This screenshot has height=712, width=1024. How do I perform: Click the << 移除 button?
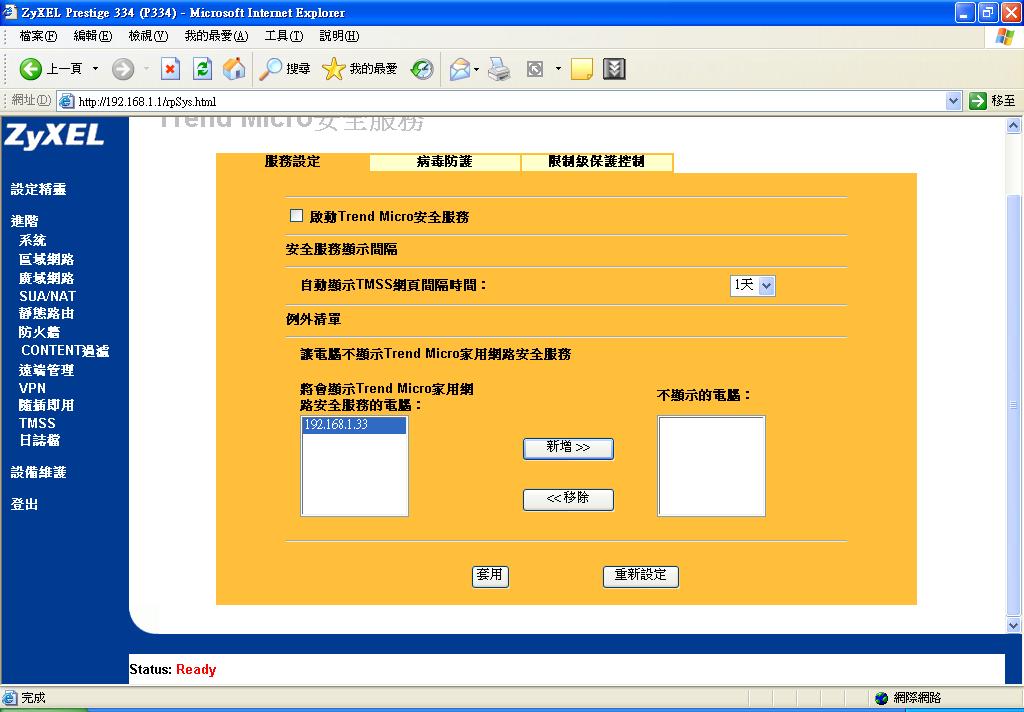click(x=568, y=499)
